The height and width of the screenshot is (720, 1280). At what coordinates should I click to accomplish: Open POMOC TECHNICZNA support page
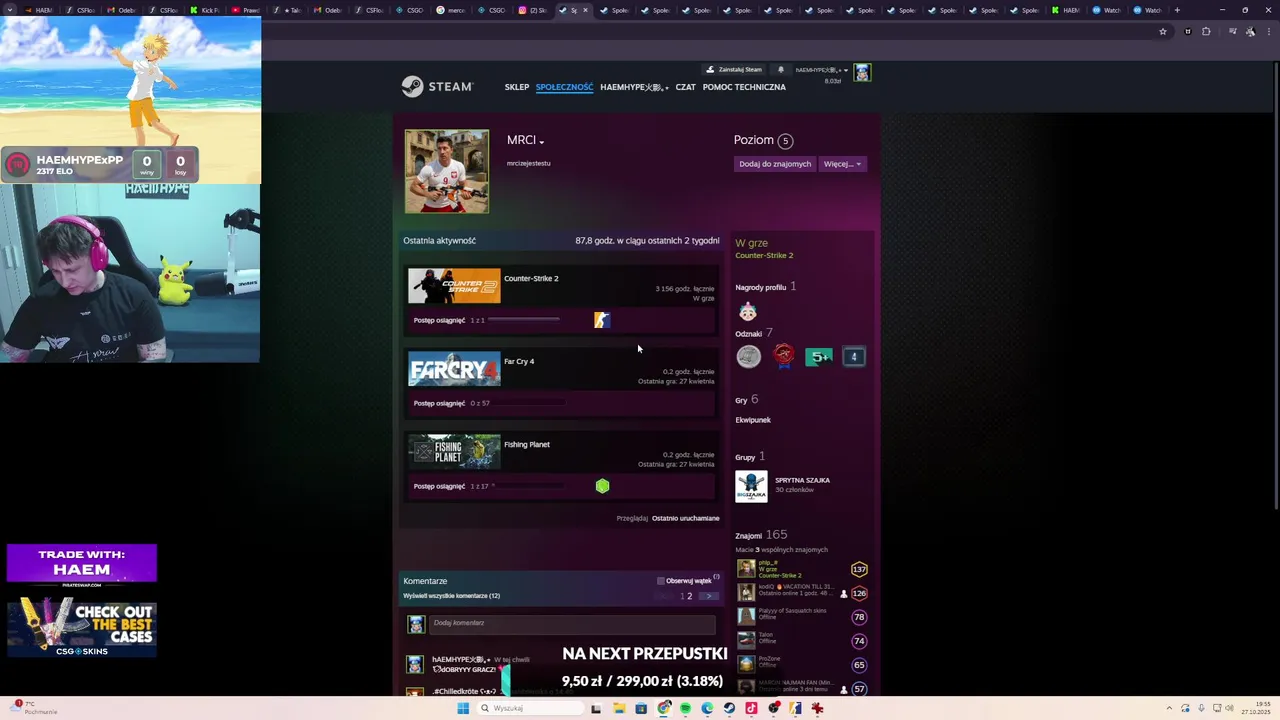click(744, 87)
